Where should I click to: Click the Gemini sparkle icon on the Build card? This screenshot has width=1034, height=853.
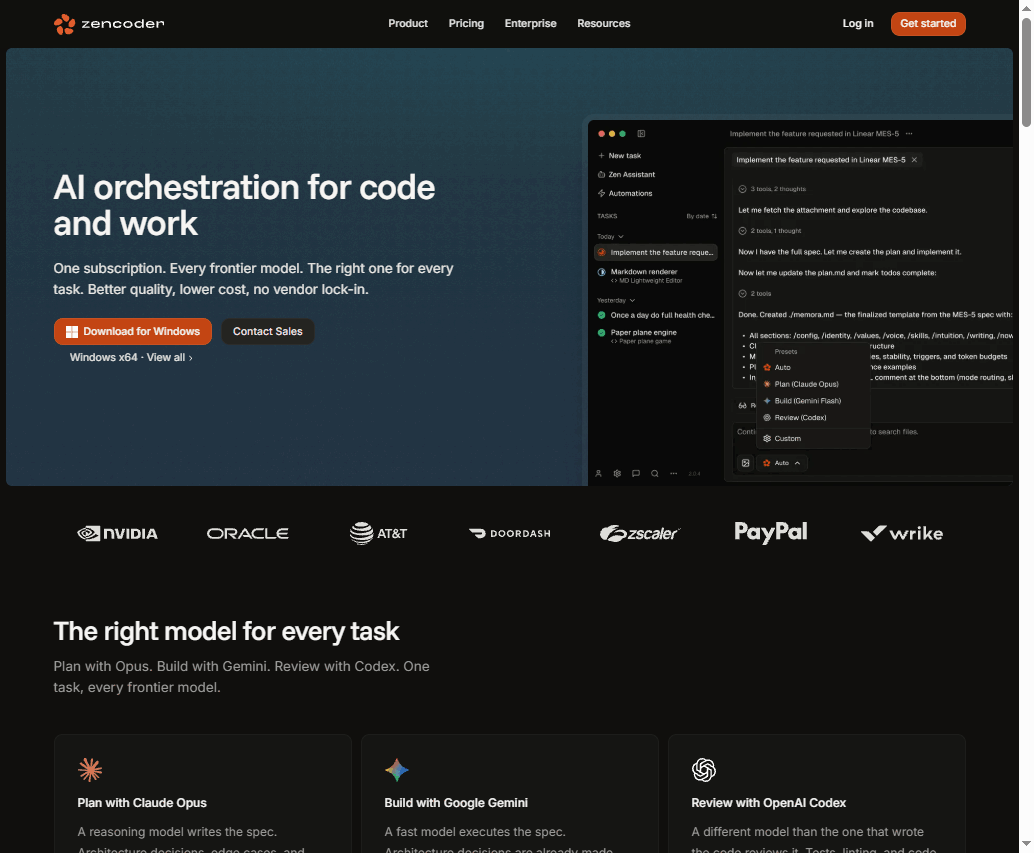pos(396,769)
